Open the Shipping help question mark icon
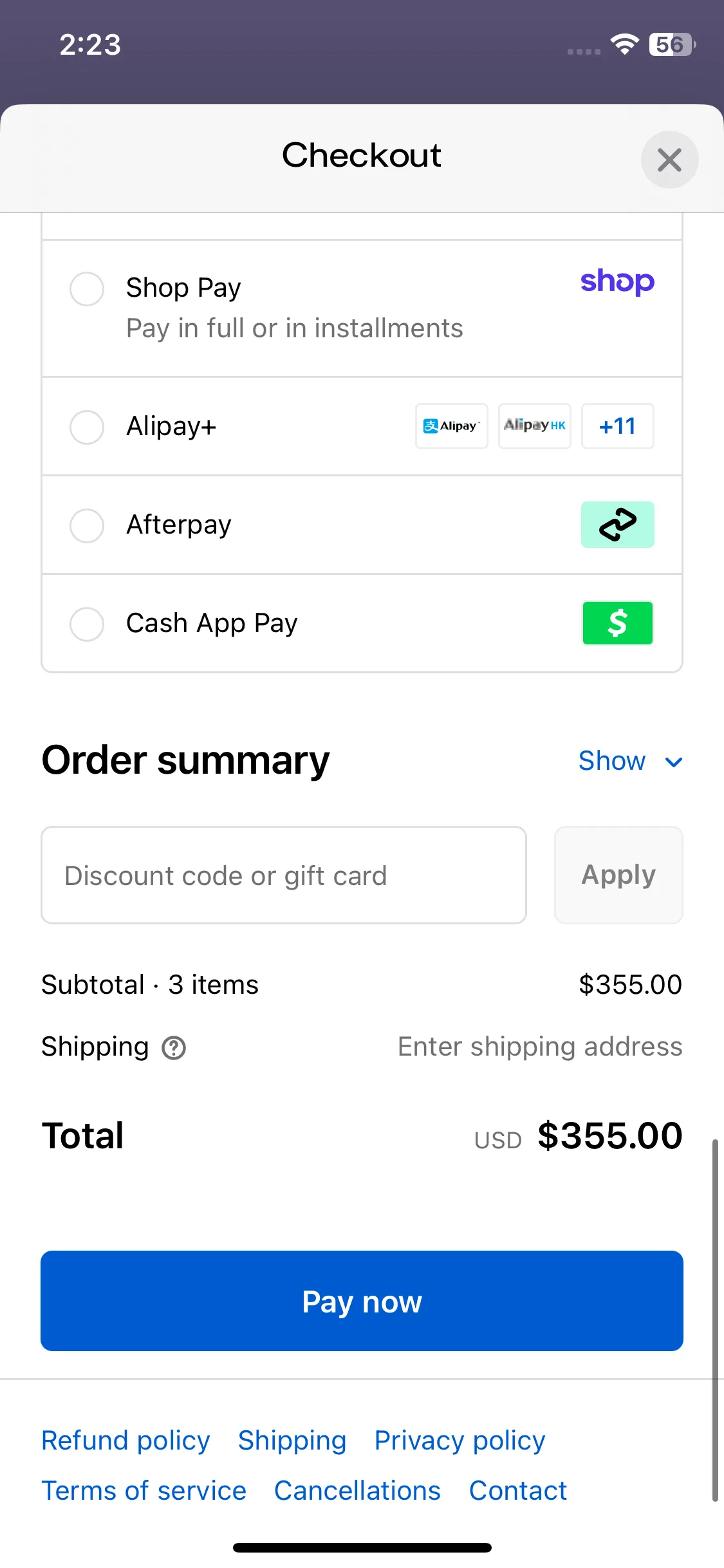 click(x=174, y=1048)
